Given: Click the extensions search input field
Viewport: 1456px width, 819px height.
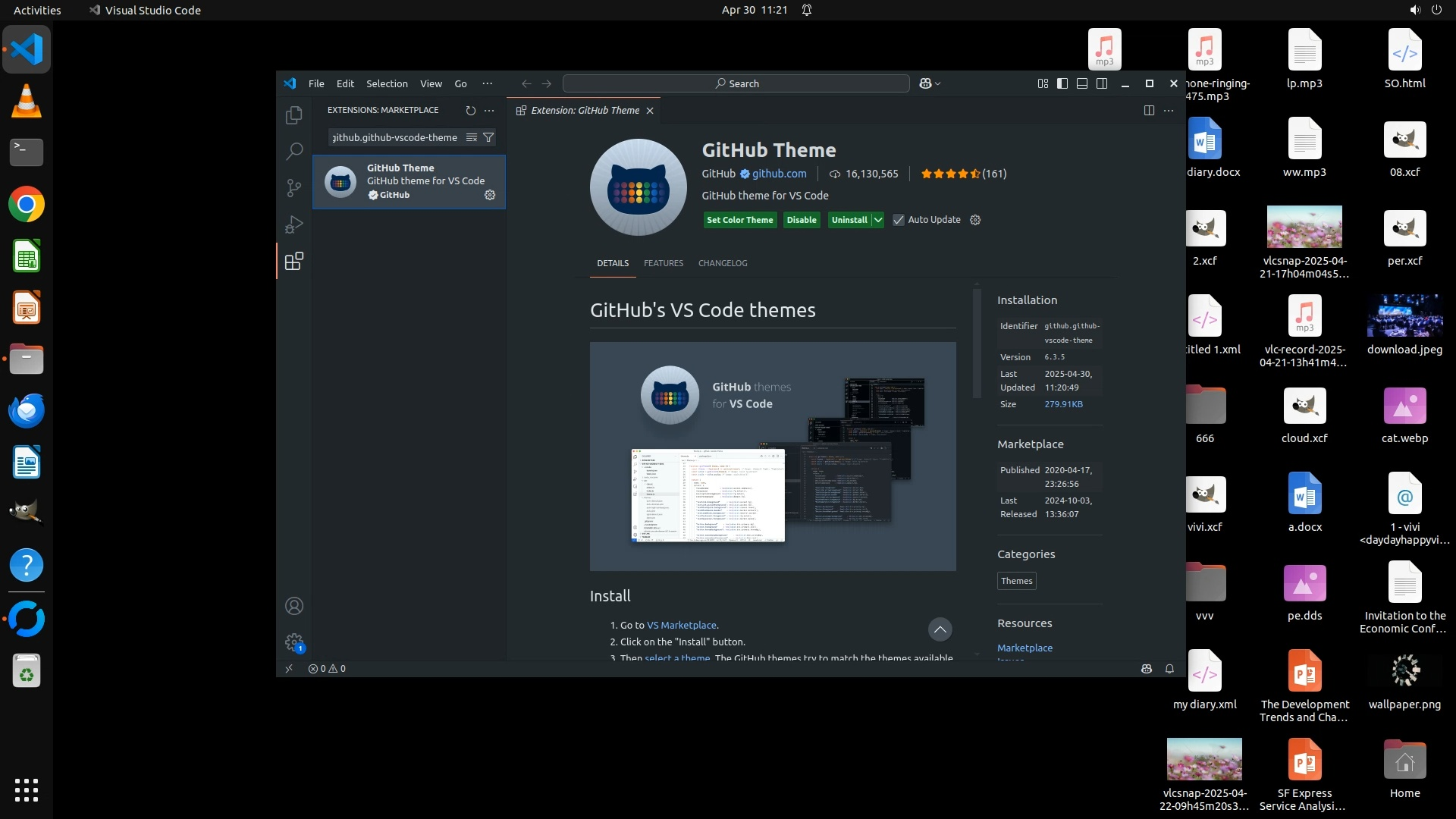Looking at the screenshot, I should pos(394,137).
